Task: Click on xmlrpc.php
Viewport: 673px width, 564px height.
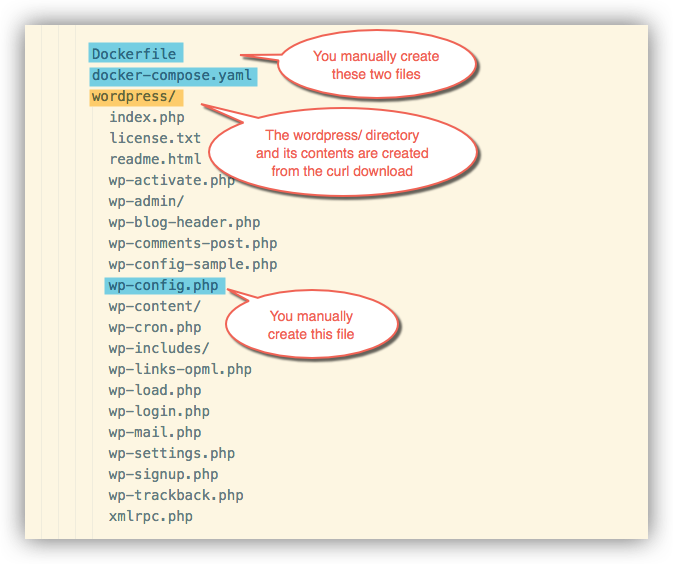Action: pyautogui.click(x=151, y=516)
